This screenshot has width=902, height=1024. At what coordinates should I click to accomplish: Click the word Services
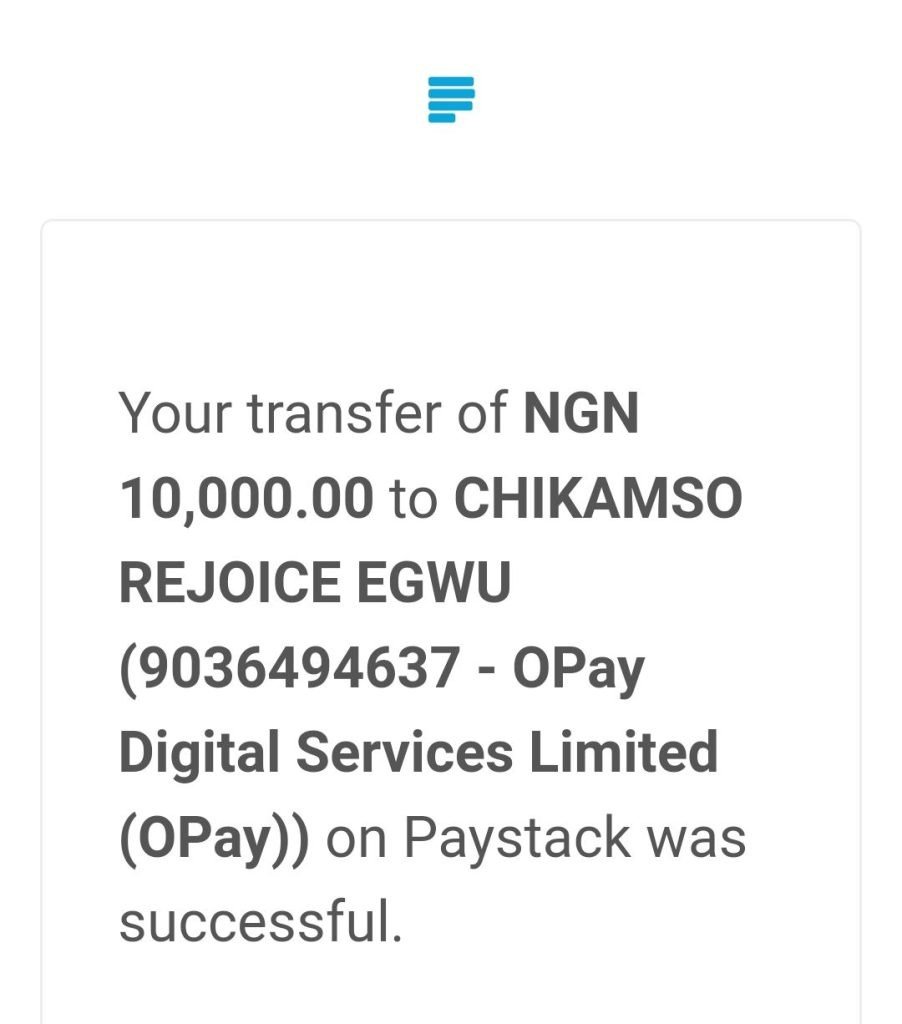(x=404, y=752)
